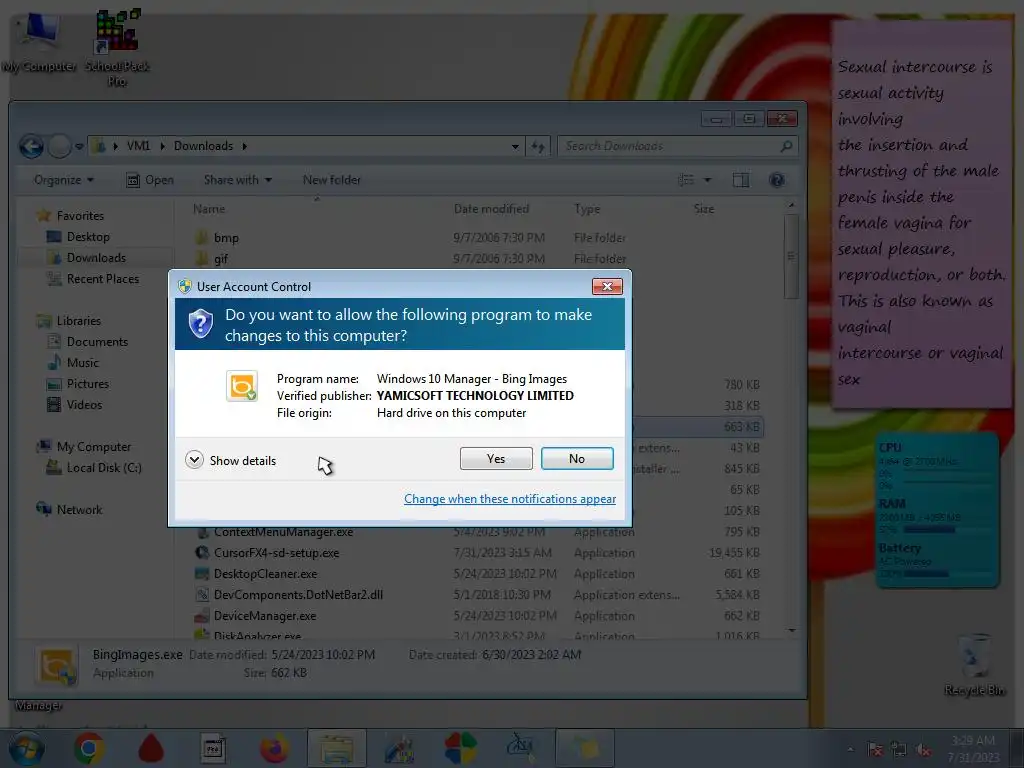Click the Bing Images program icon in dialog
This screenshot has height=768, width=1024.
(242, 386)
